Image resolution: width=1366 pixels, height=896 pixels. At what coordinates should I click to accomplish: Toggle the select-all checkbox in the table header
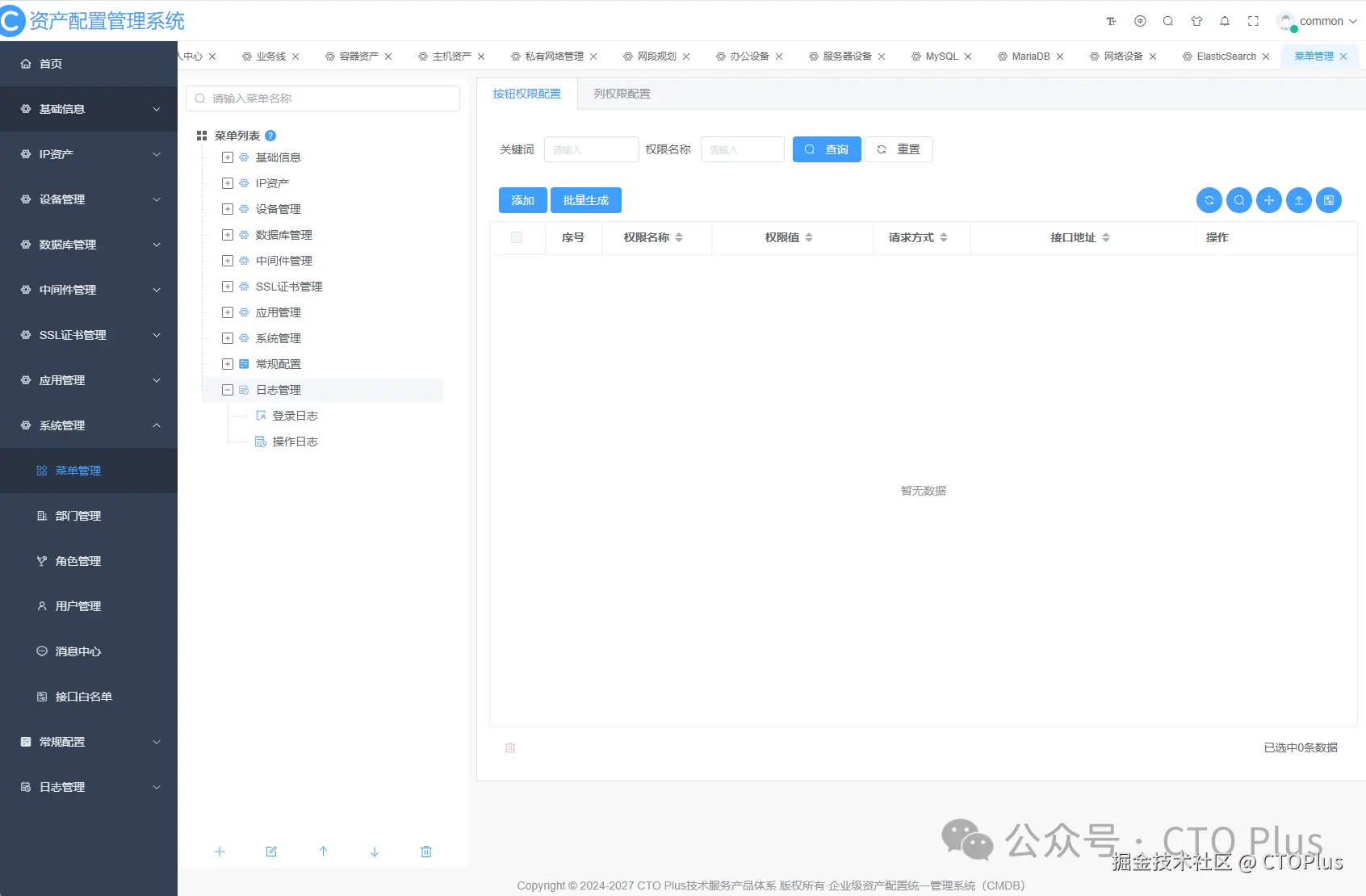click(517, 237)
